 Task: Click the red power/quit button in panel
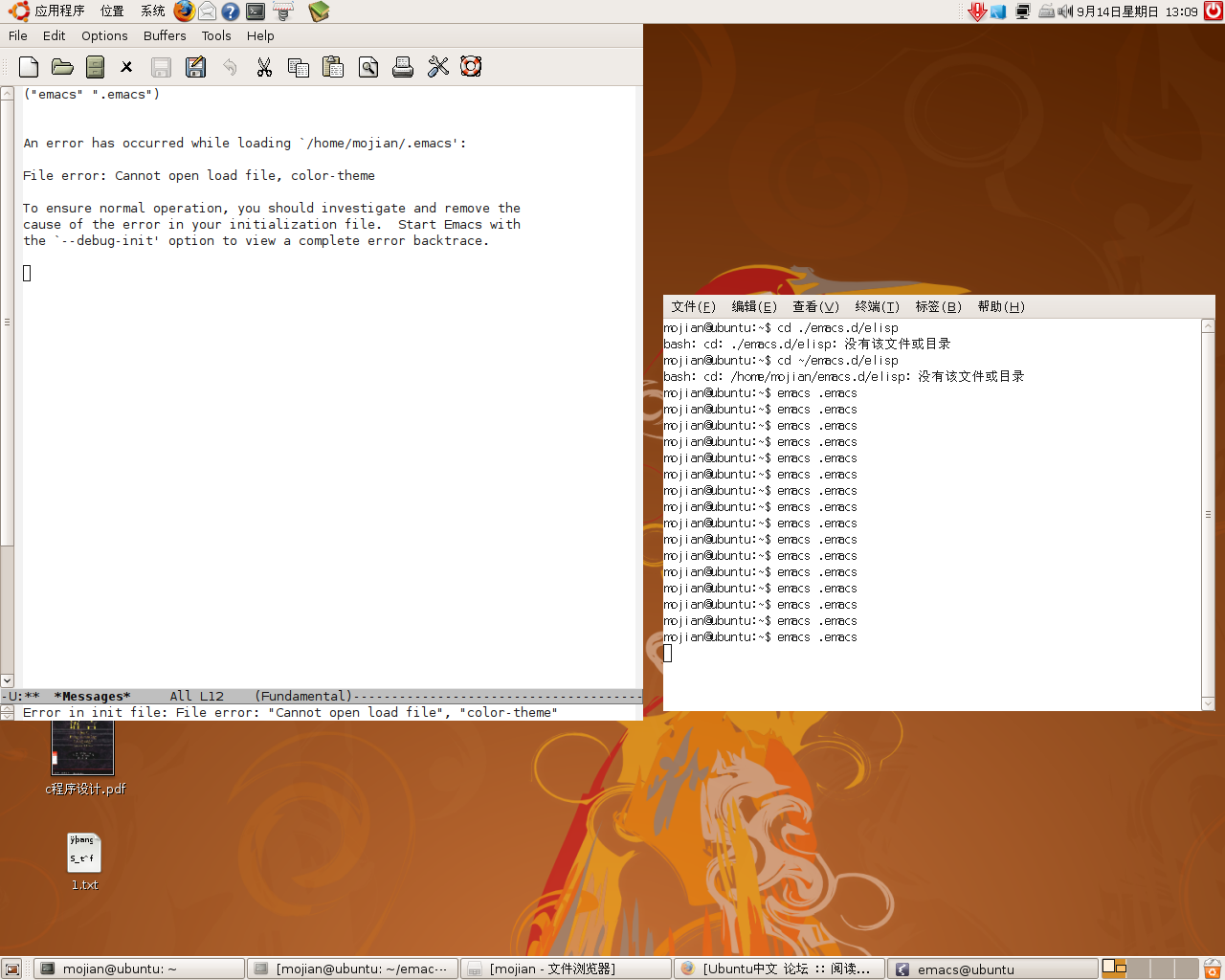[x=1214, y=11]
